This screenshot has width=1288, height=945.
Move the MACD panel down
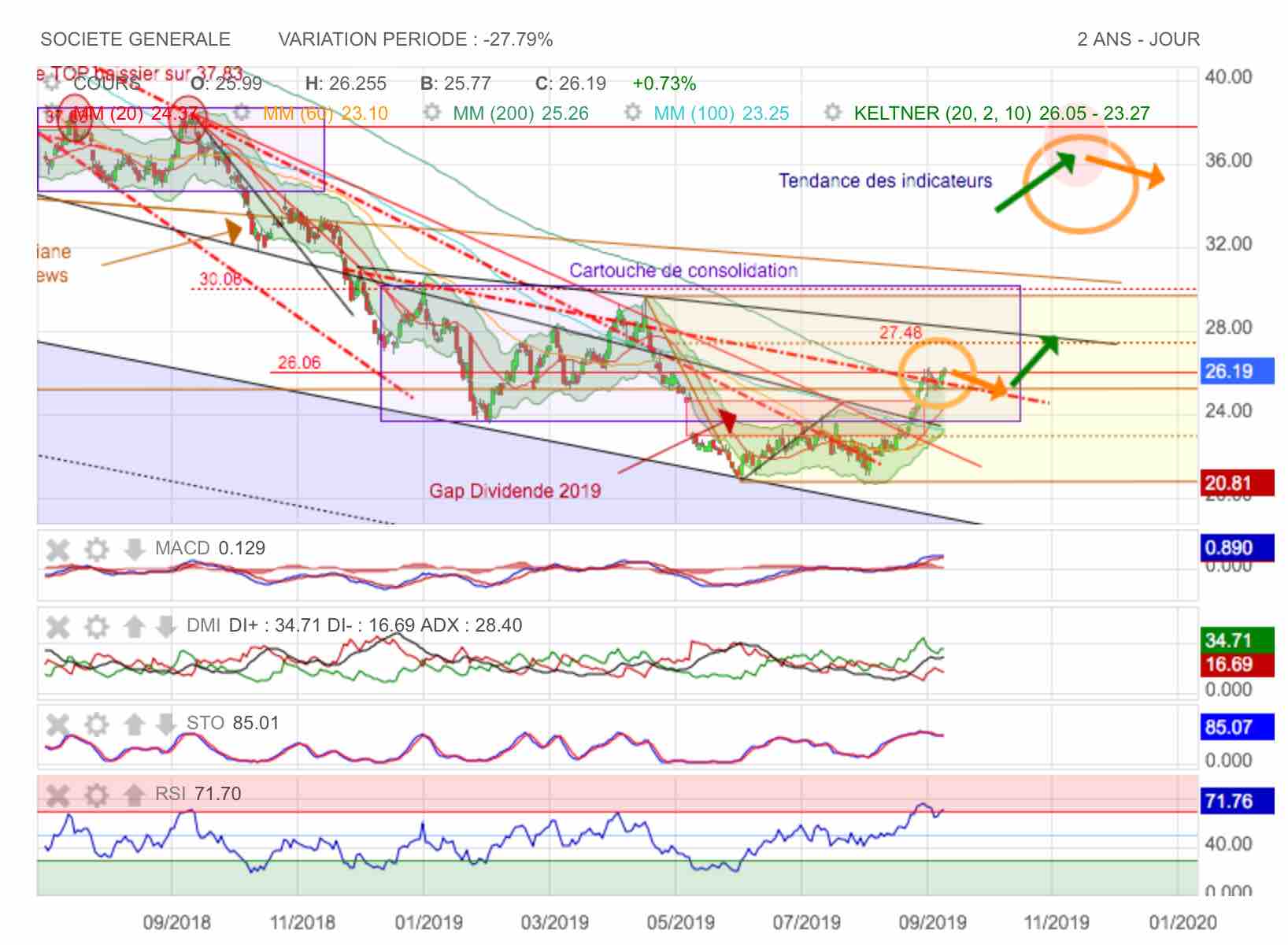134,549
